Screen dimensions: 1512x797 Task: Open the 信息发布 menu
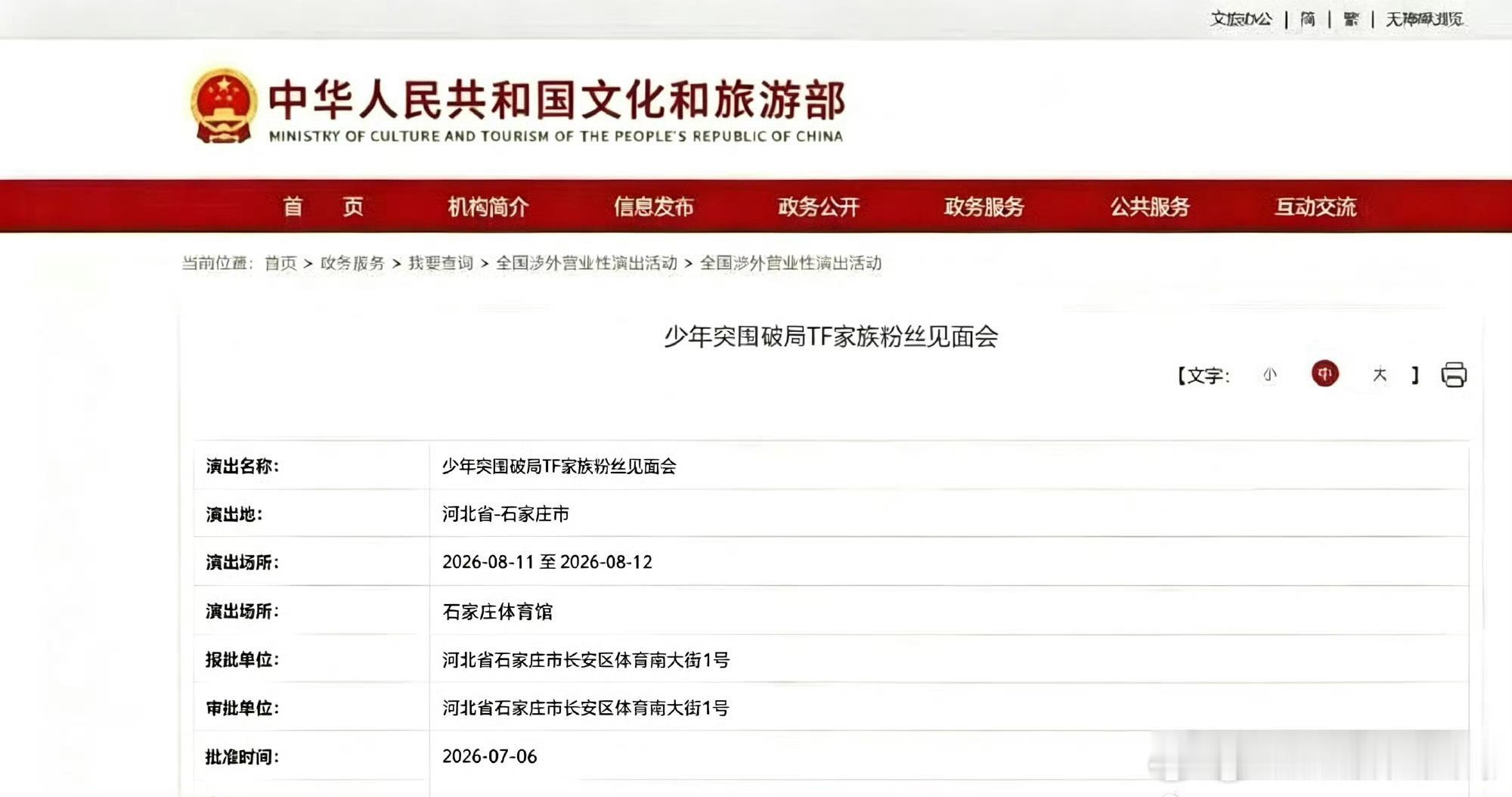[654, 206]
